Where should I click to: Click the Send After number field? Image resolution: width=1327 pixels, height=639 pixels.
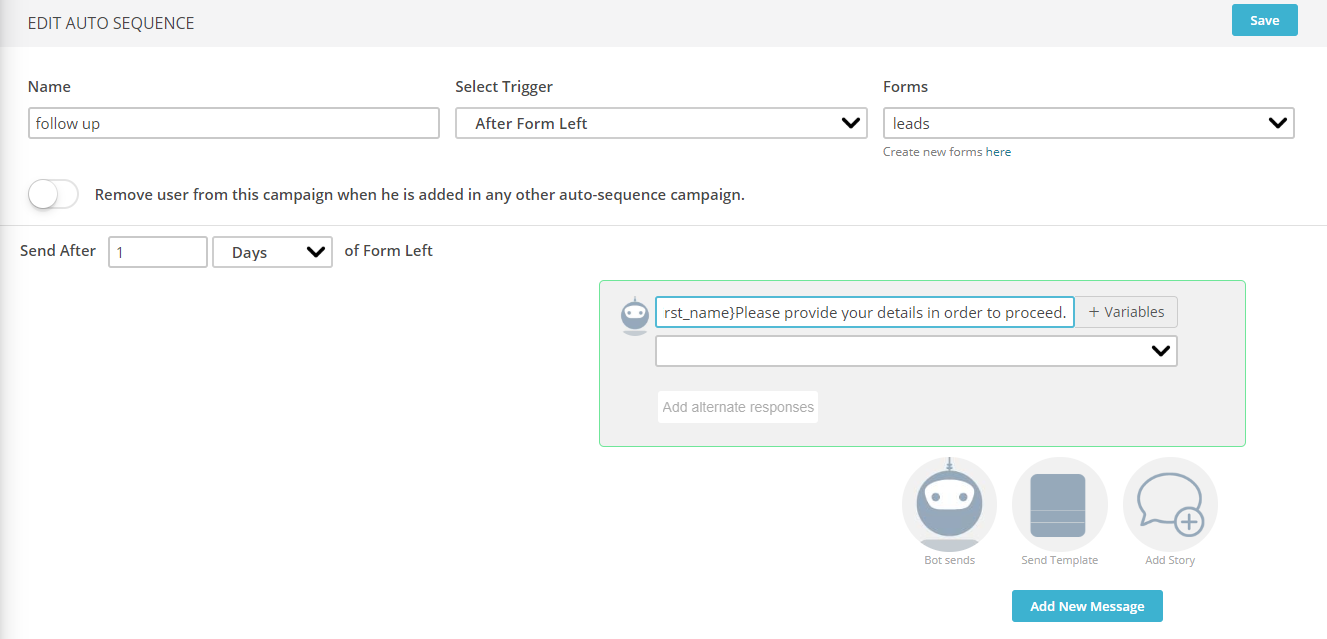pyautogui.click(x=158, y=252)
